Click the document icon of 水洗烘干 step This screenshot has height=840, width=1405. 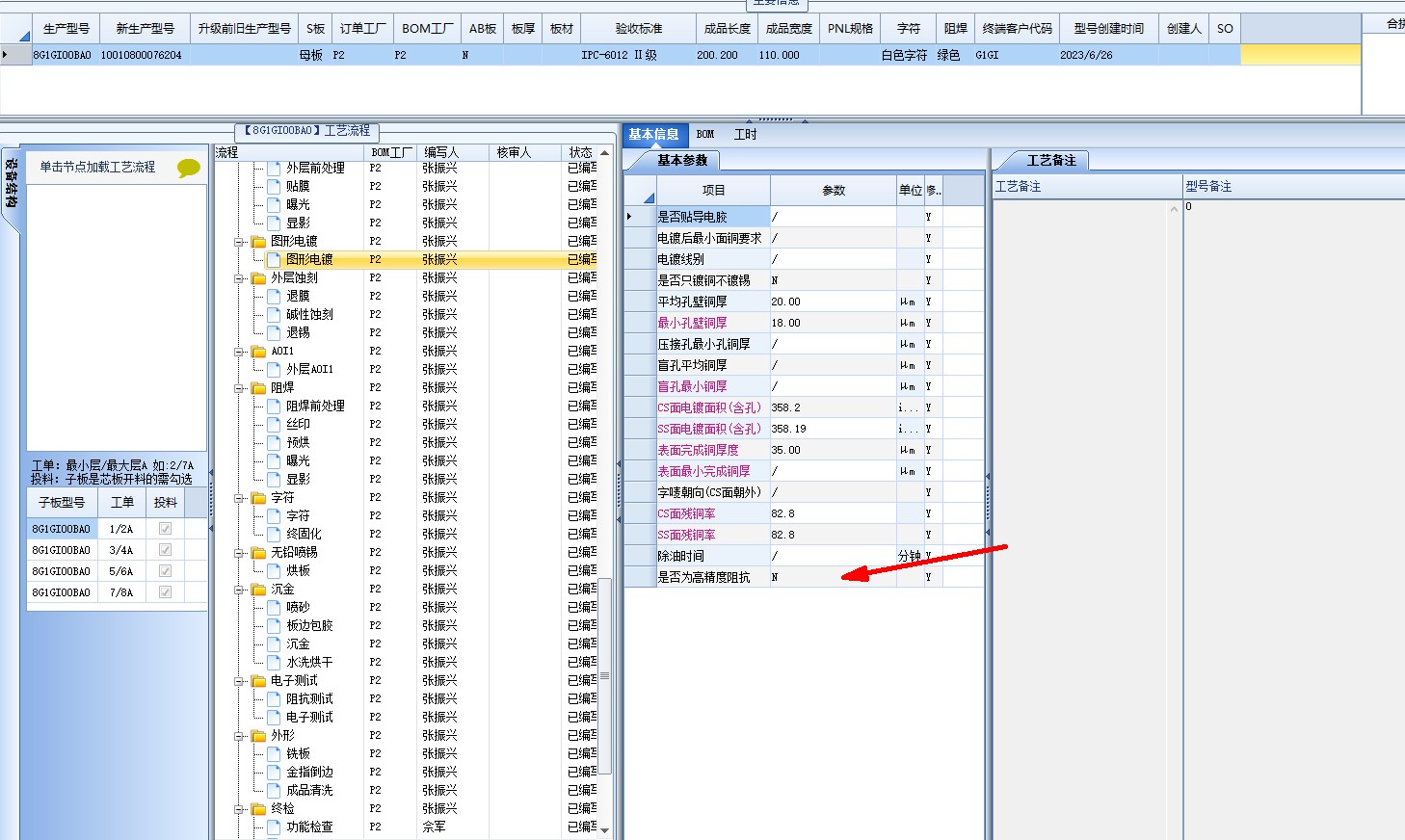(274, 662)
